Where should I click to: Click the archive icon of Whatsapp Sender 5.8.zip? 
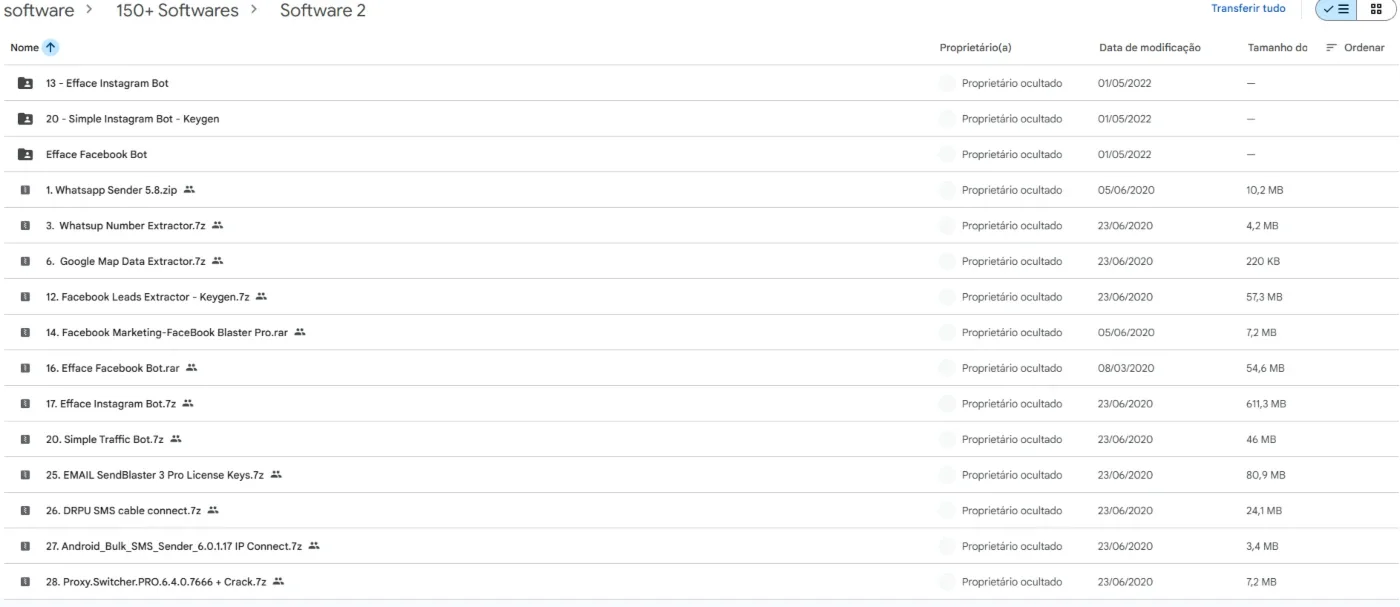[x=25, y=190]
